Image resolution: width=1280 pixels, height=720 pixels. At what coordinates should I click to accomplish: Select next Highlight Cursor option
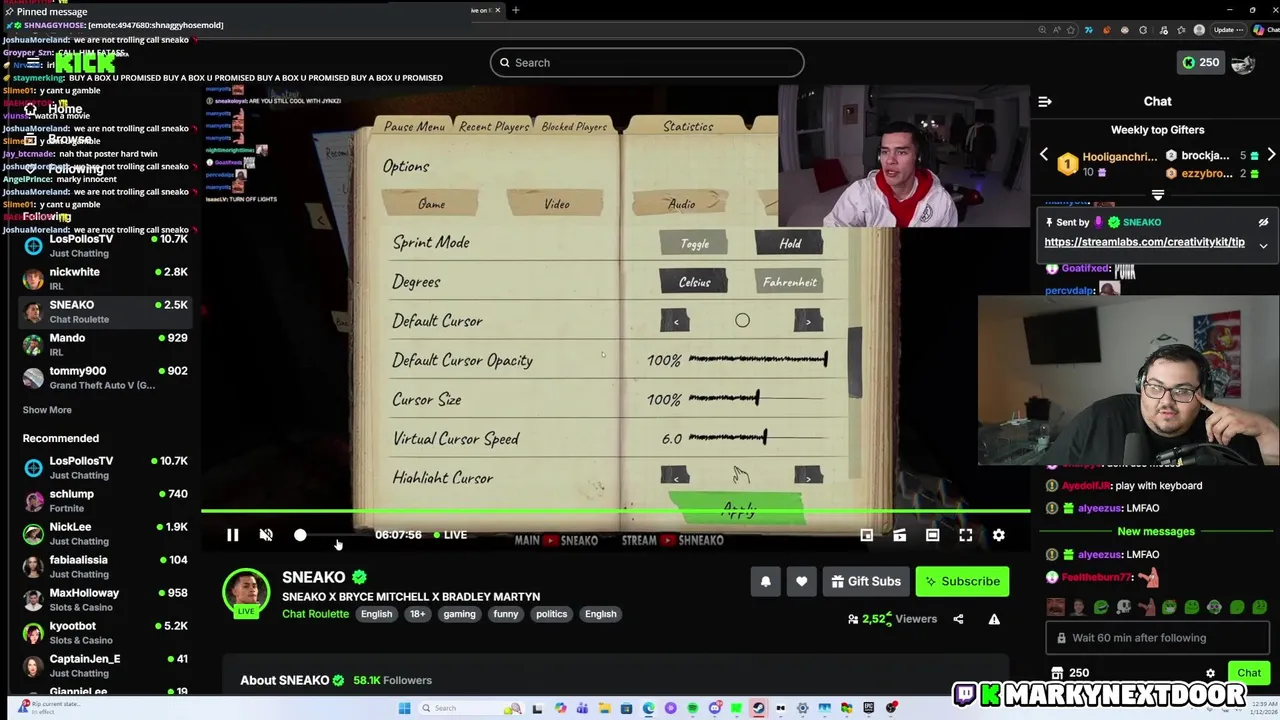point(808,477)
